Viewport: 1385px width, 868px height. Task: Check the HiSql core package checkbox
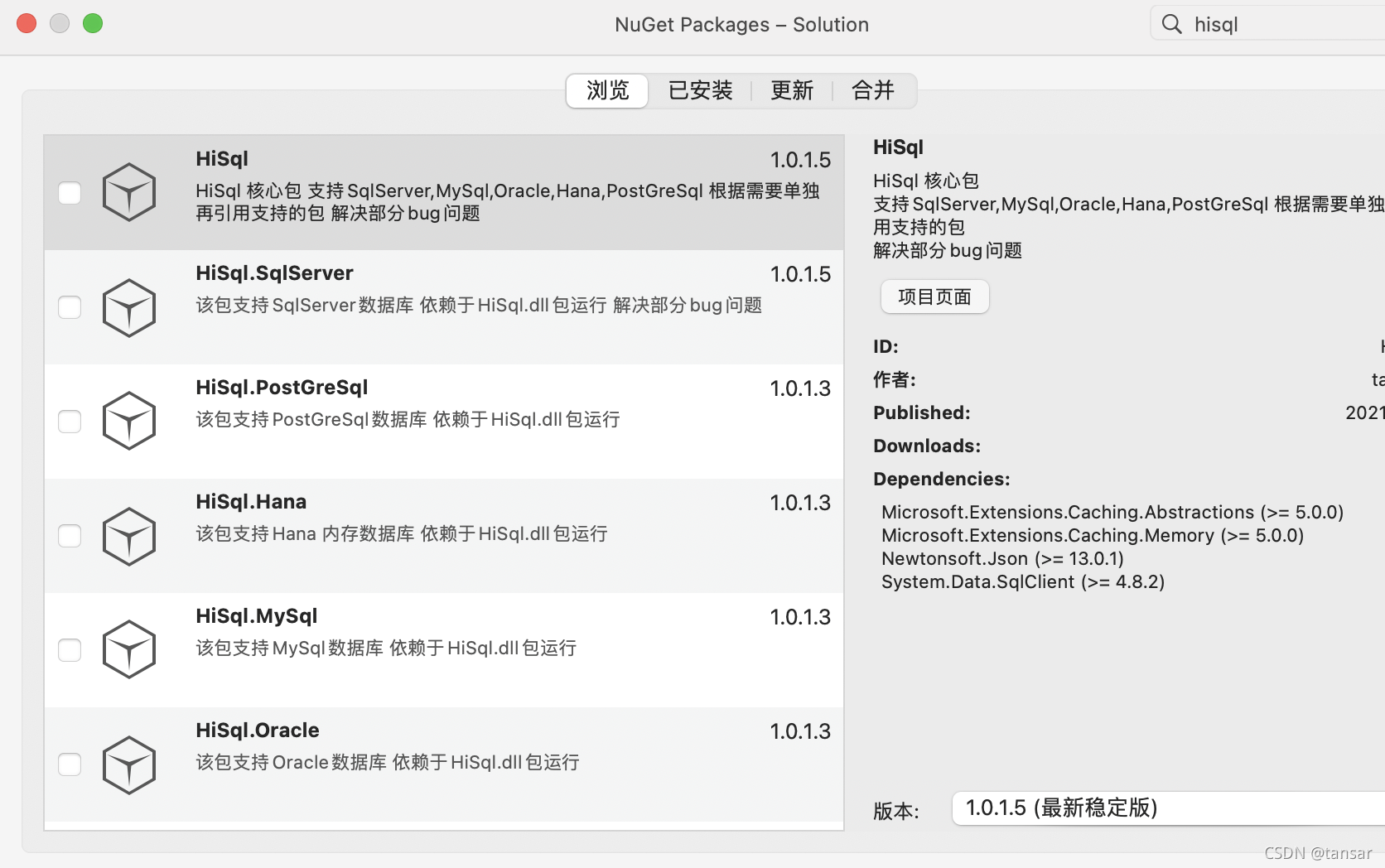pyautogui.click(x=70, y=193)
